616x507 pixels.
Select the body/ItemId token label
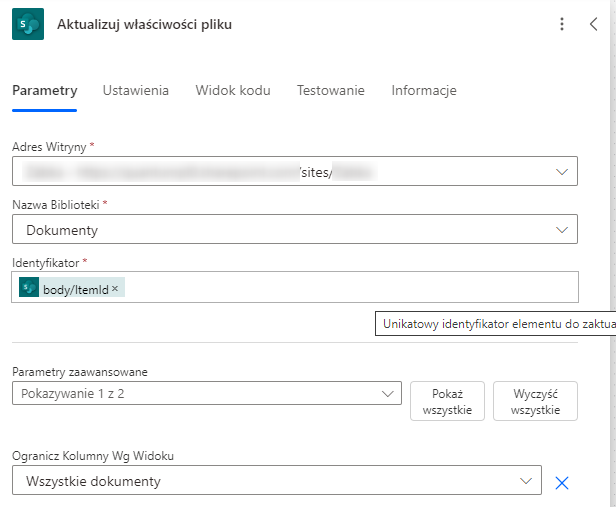(x=75, y=289)
